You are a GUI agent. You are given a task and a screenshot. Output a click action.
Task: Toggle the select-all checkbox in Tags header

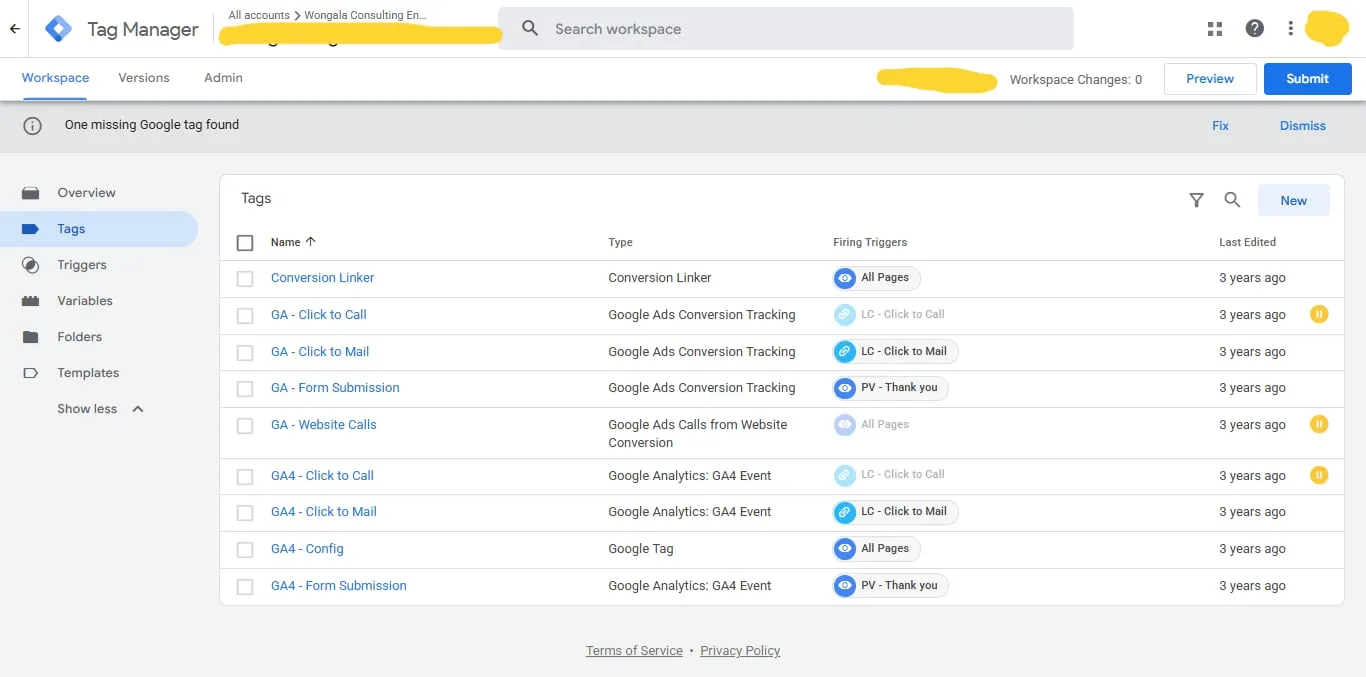pyautogui.click(x=245, y=242)
